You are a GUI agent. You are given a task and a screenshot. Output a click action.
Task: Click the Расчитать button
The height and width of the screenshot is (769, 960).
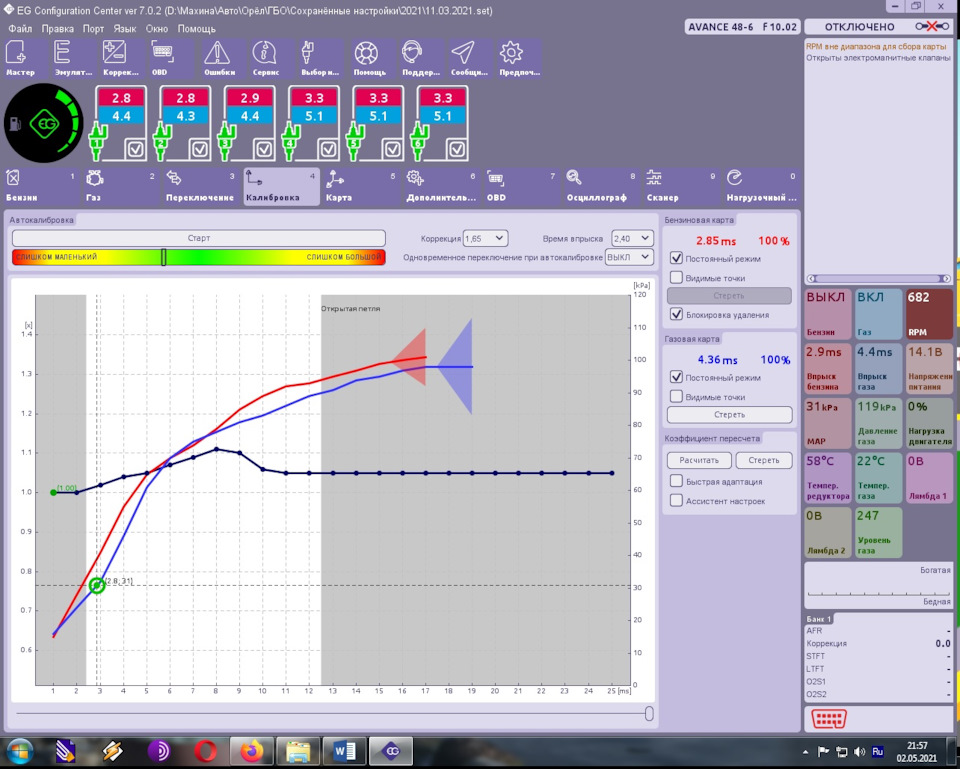[697, 461]
